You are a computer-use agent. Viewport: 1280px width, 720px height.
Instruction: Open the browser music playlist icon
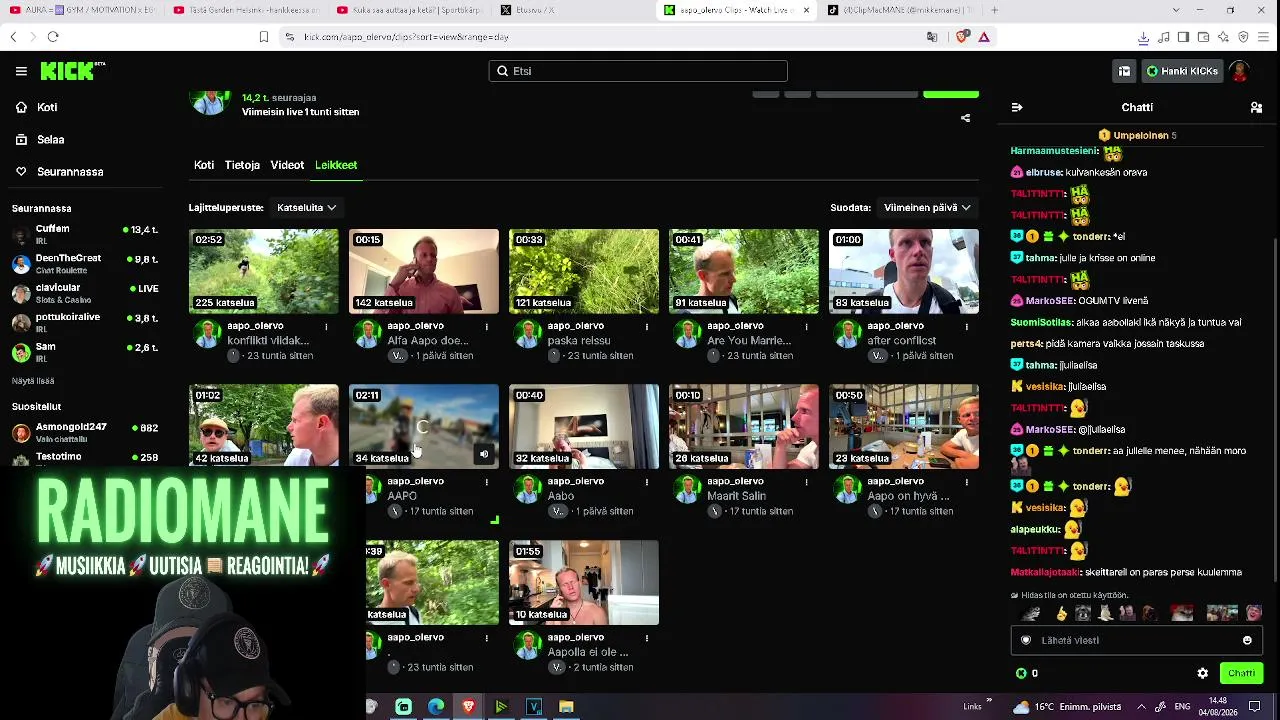pos(1163,37)
